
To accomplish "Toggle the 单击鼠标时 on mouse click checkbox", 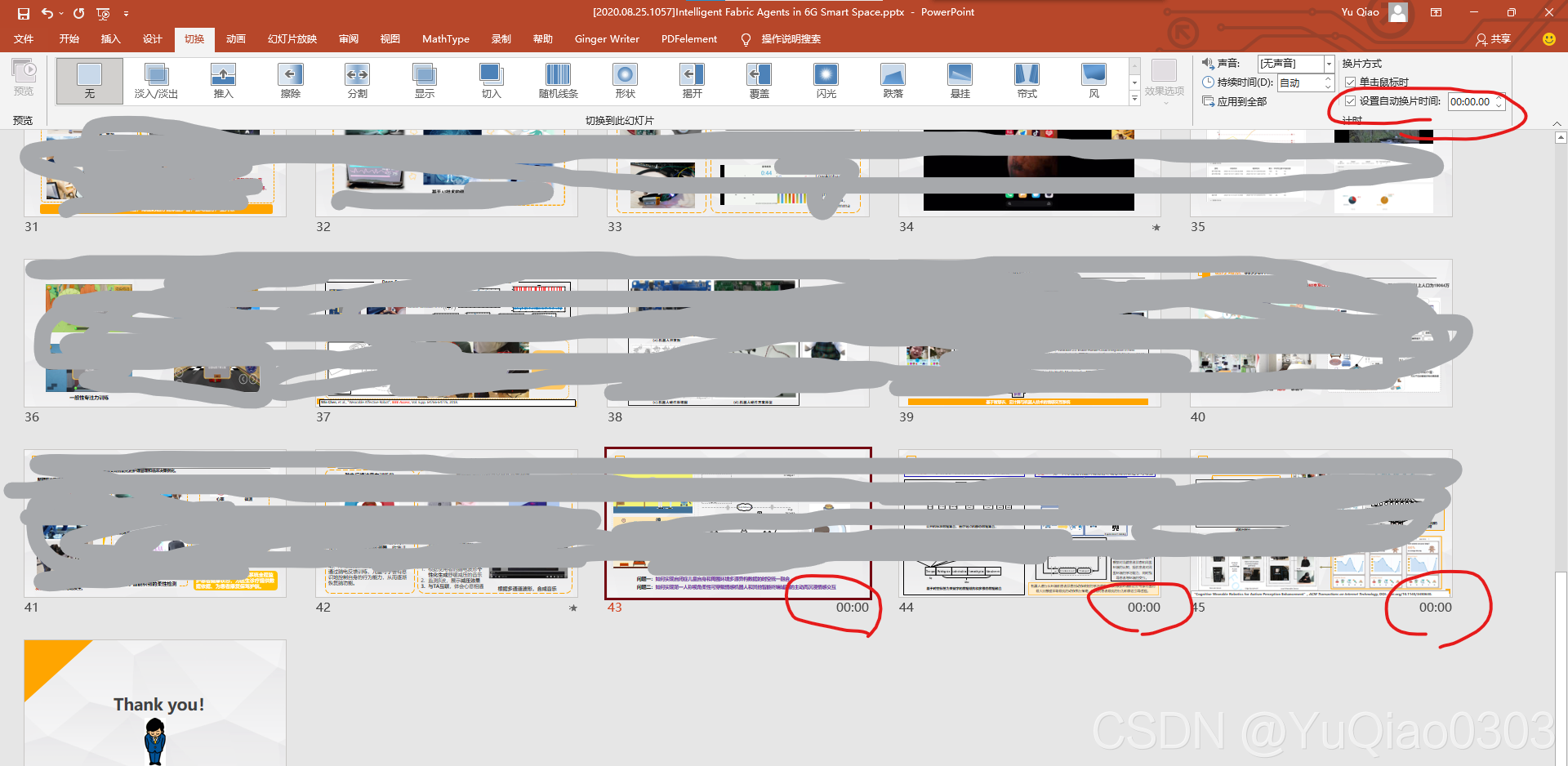I will click(x=1351, y=82).
